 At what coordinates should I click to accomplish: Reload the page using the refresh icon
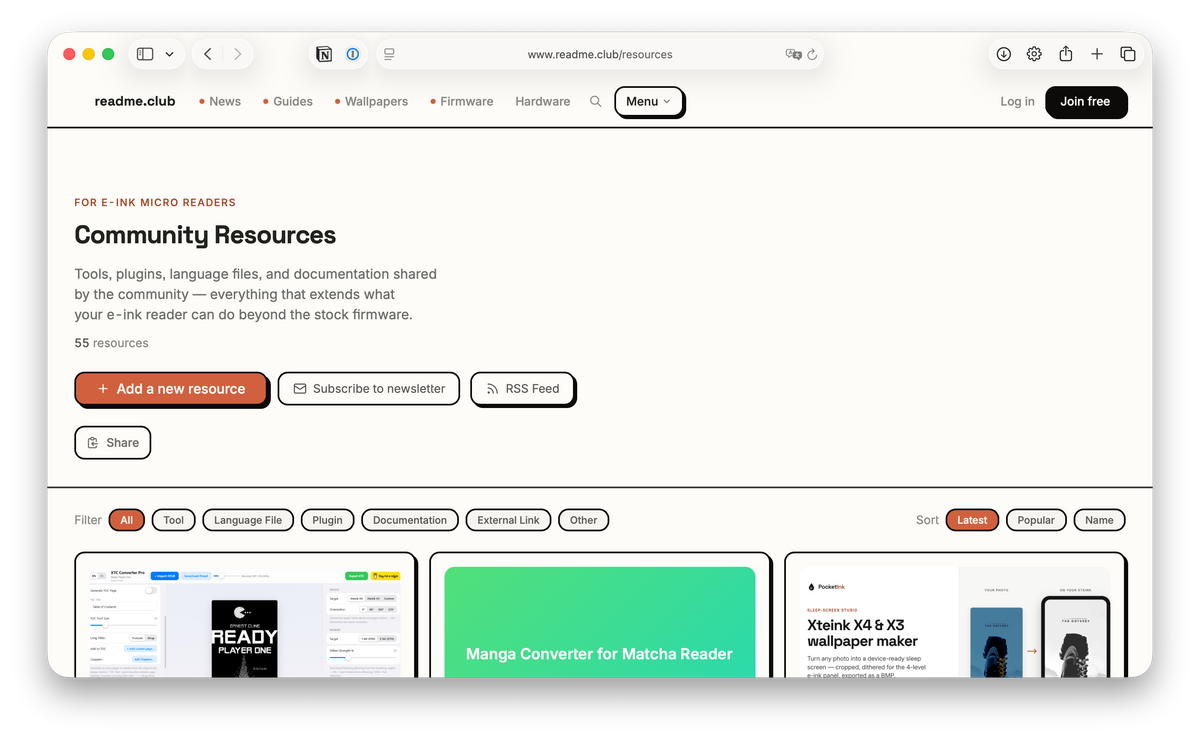(813, 54)
